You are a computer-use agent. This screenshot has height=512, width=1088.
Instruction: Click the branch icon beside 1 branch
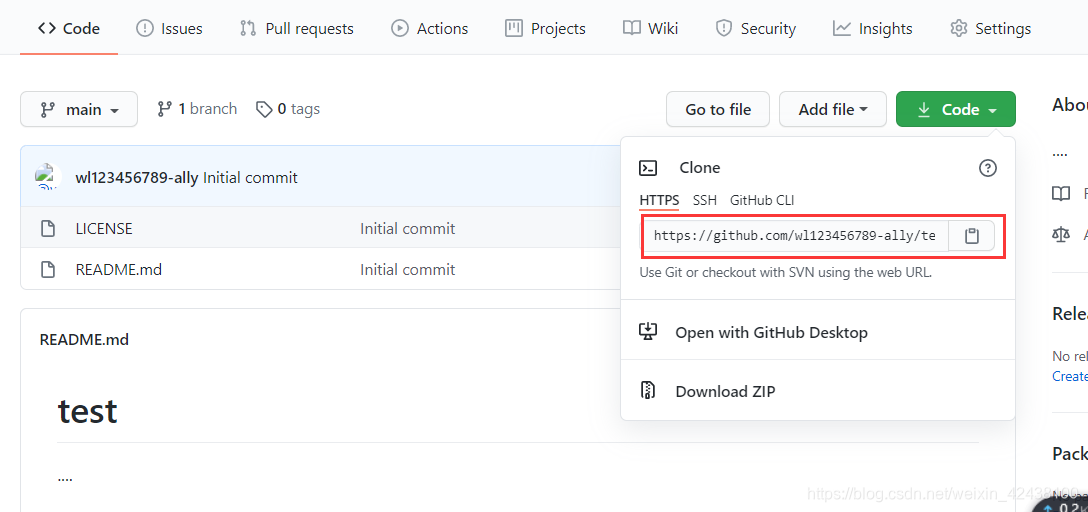point(164,109)
